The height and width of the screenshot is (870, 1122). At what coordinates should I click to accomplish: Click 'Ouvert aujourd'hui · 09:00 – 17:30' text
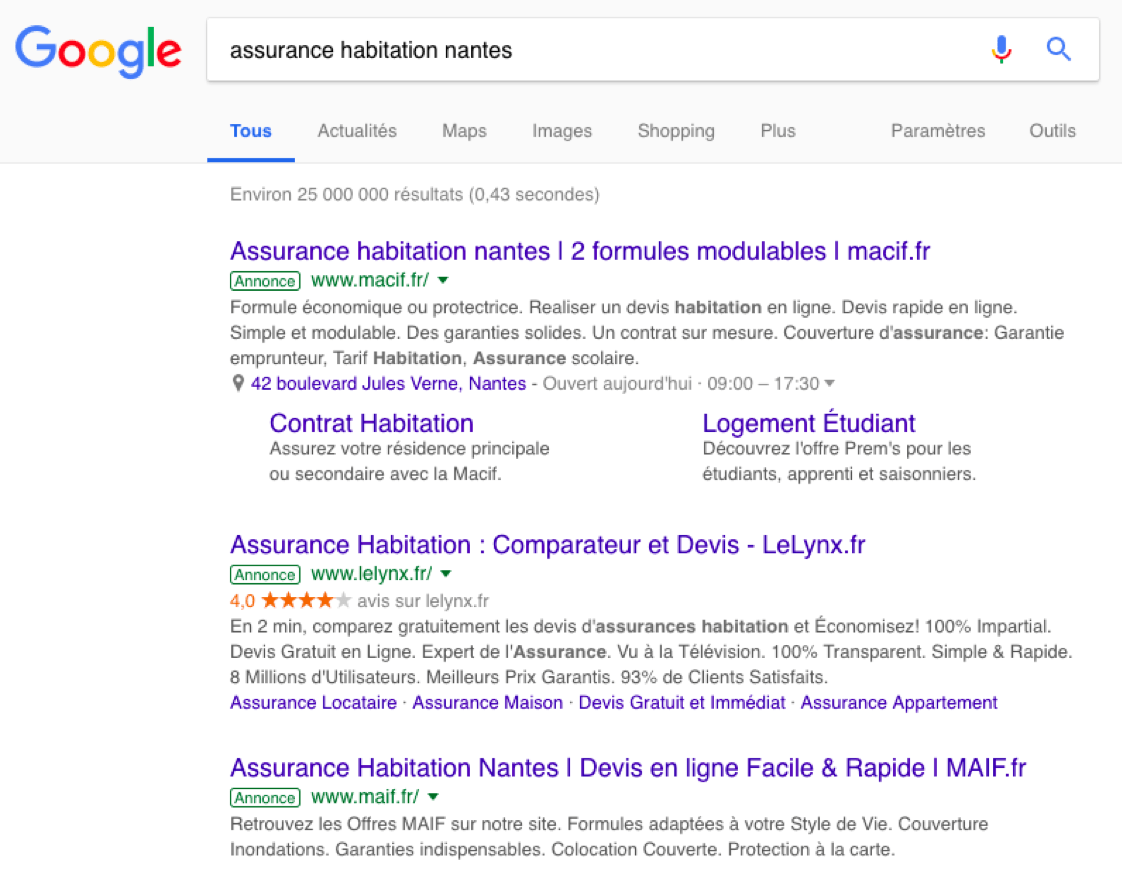pos(680,383)
